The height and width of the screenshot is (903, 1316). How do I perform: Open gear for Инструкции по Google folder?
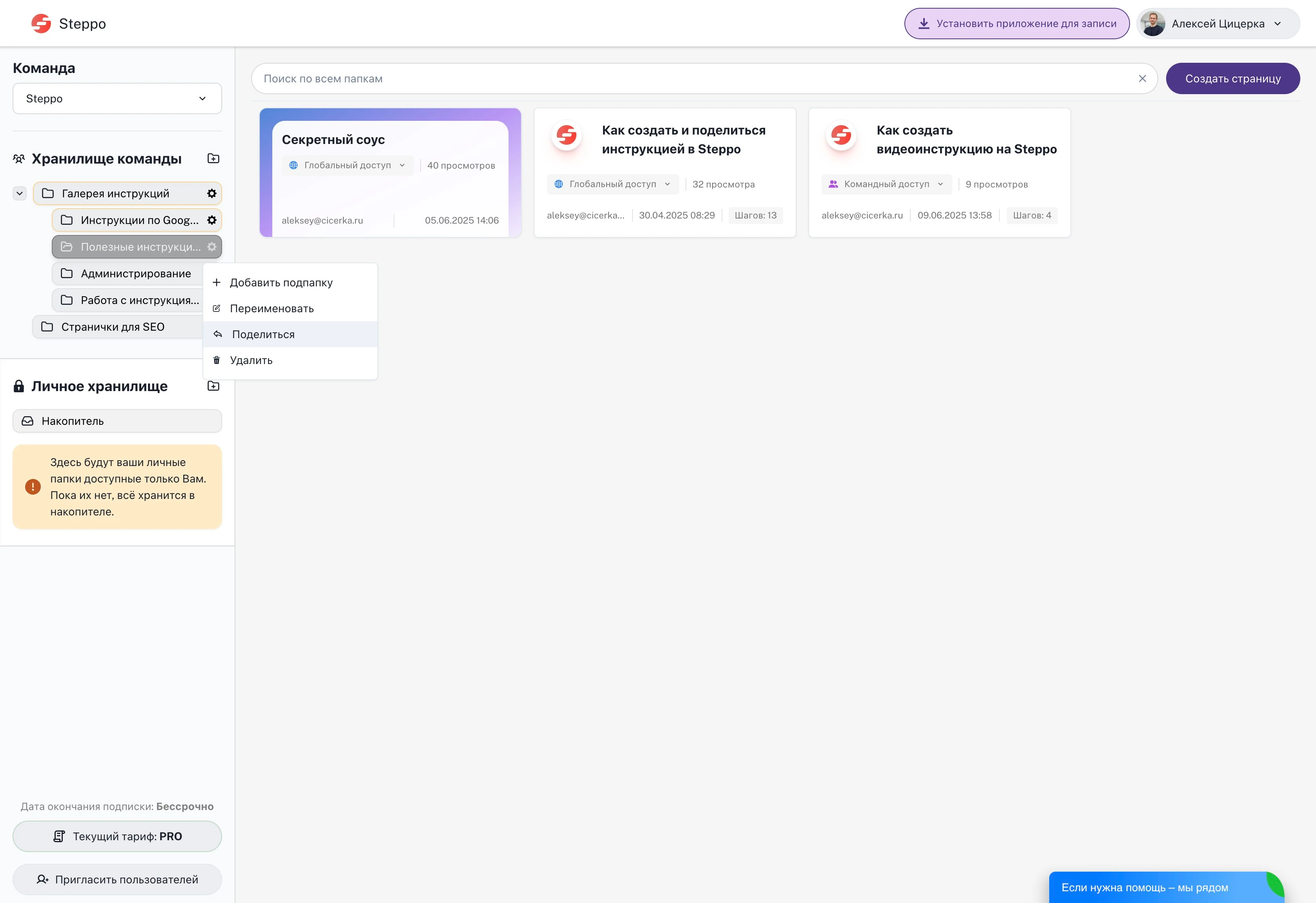click(x=212, y=220)
